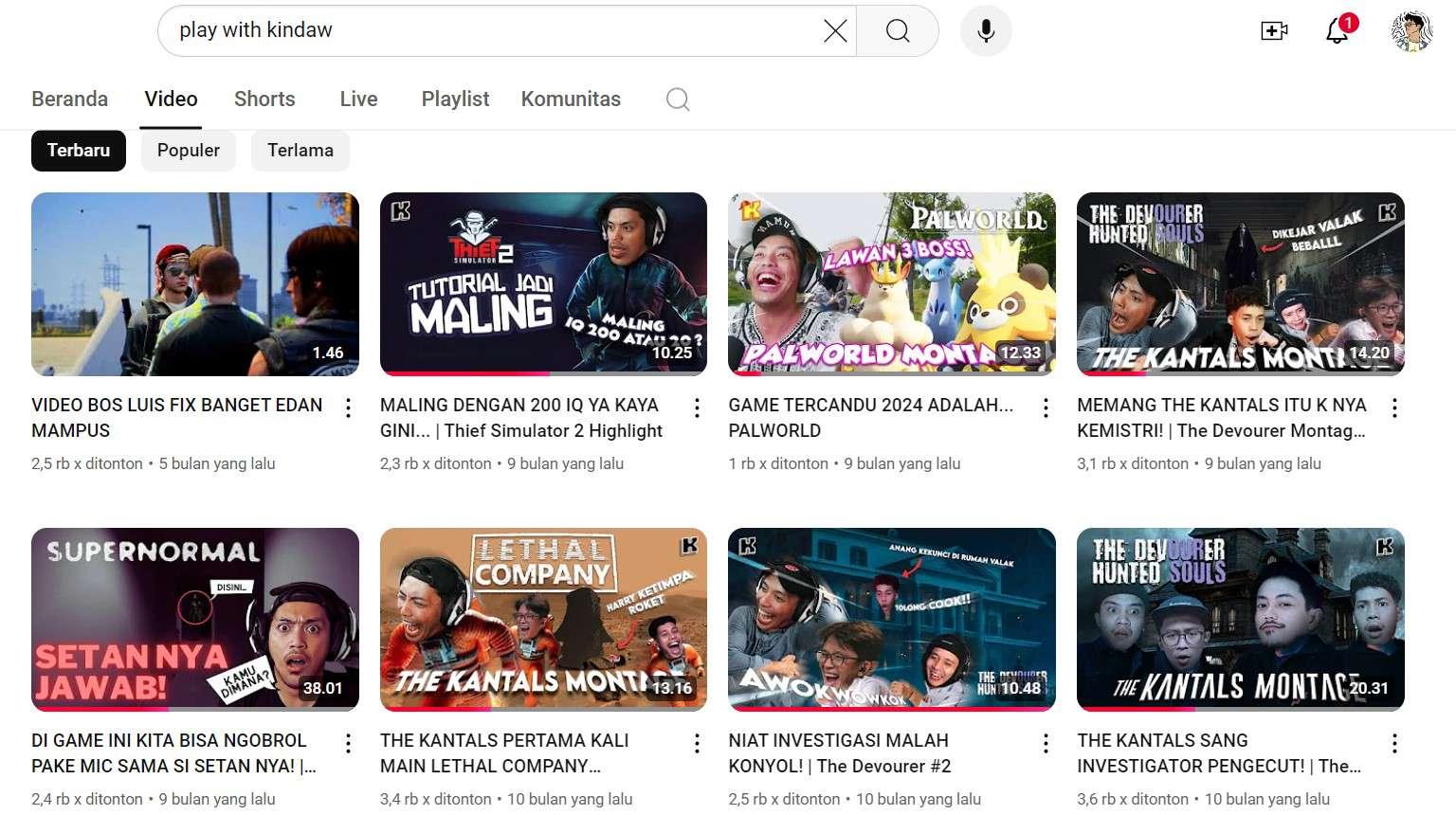Image resolution: width=1456 pixels, height=815 pixels.
Task: Open the Live tab
Action: [358, 99]
